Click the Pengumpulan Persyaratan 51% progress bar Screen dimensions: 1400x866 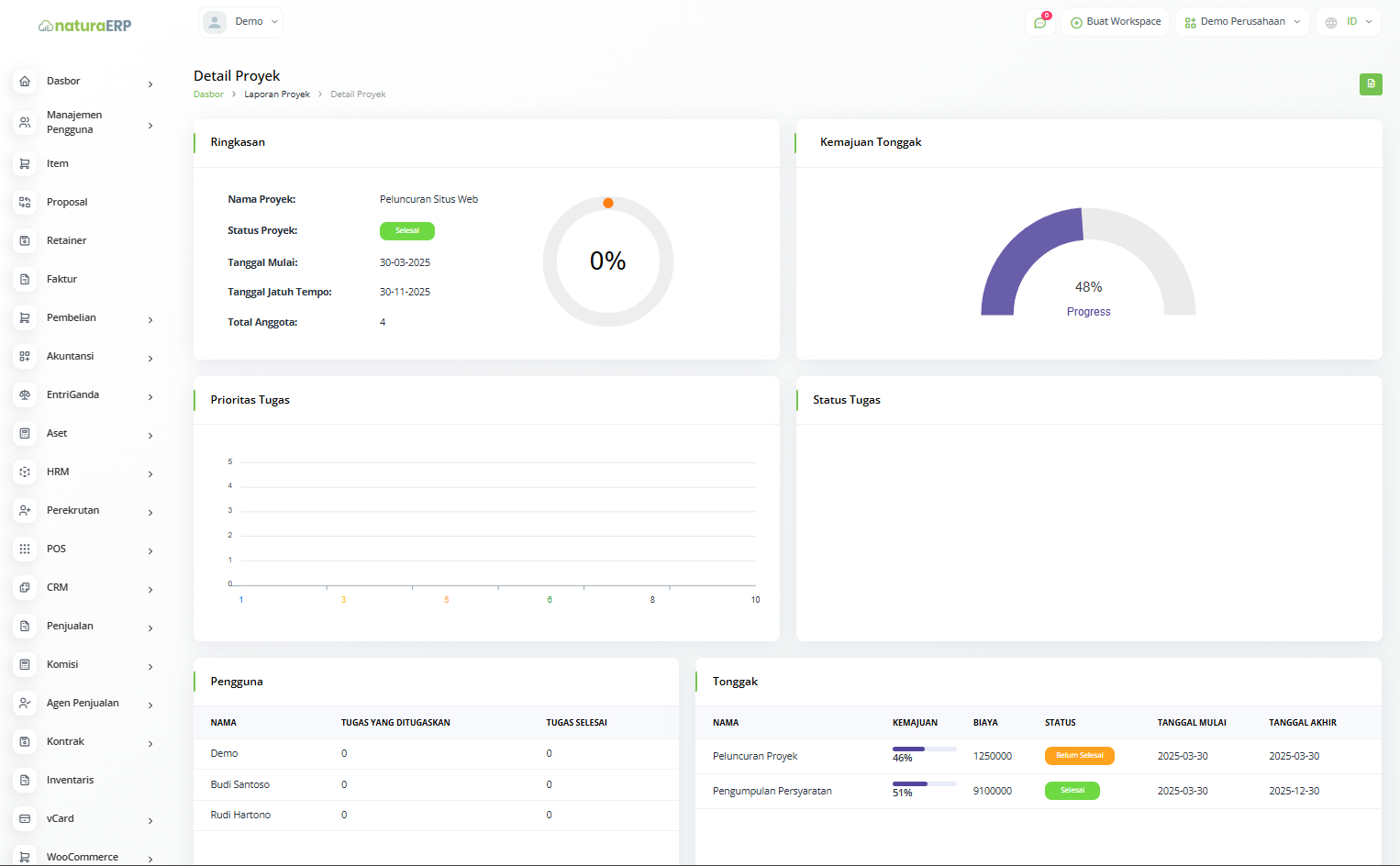point(925,784)
